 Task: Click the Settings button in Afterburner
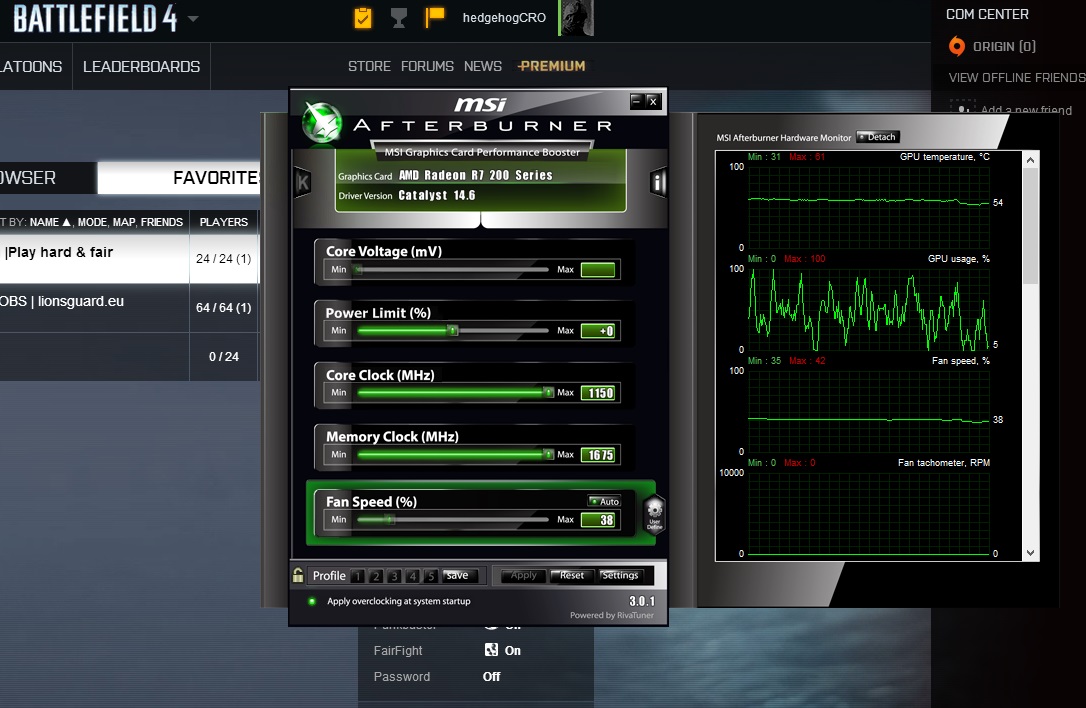(x=620, y=576)
